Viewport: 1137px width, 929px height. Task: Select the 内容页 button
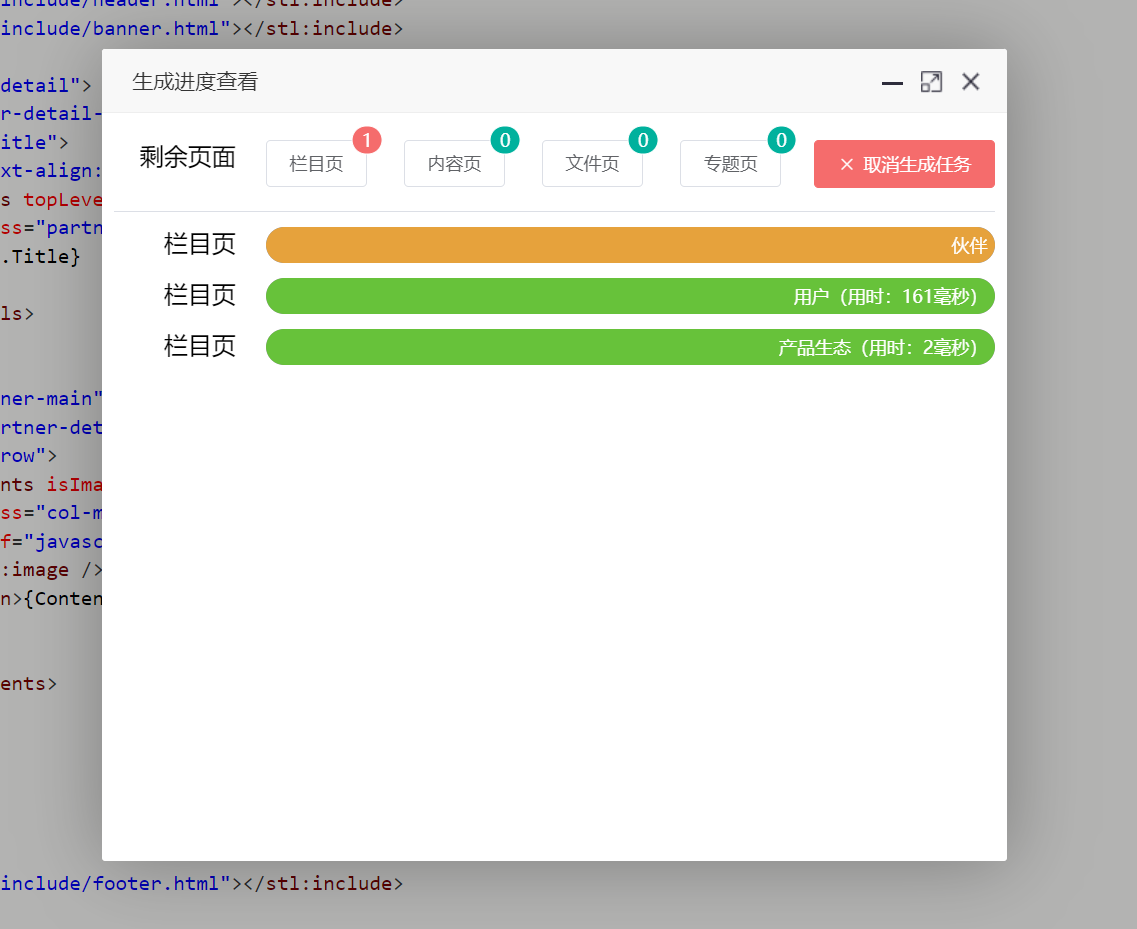454,165
